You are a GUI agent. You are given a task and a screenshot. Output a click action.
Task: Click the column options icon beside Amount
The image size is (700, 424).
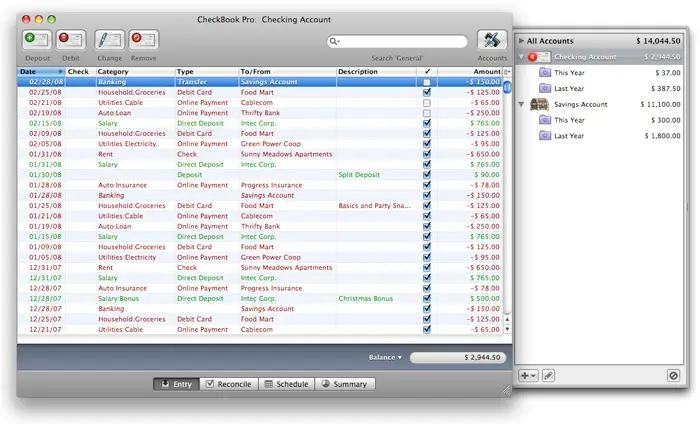(x=507, y=71)
